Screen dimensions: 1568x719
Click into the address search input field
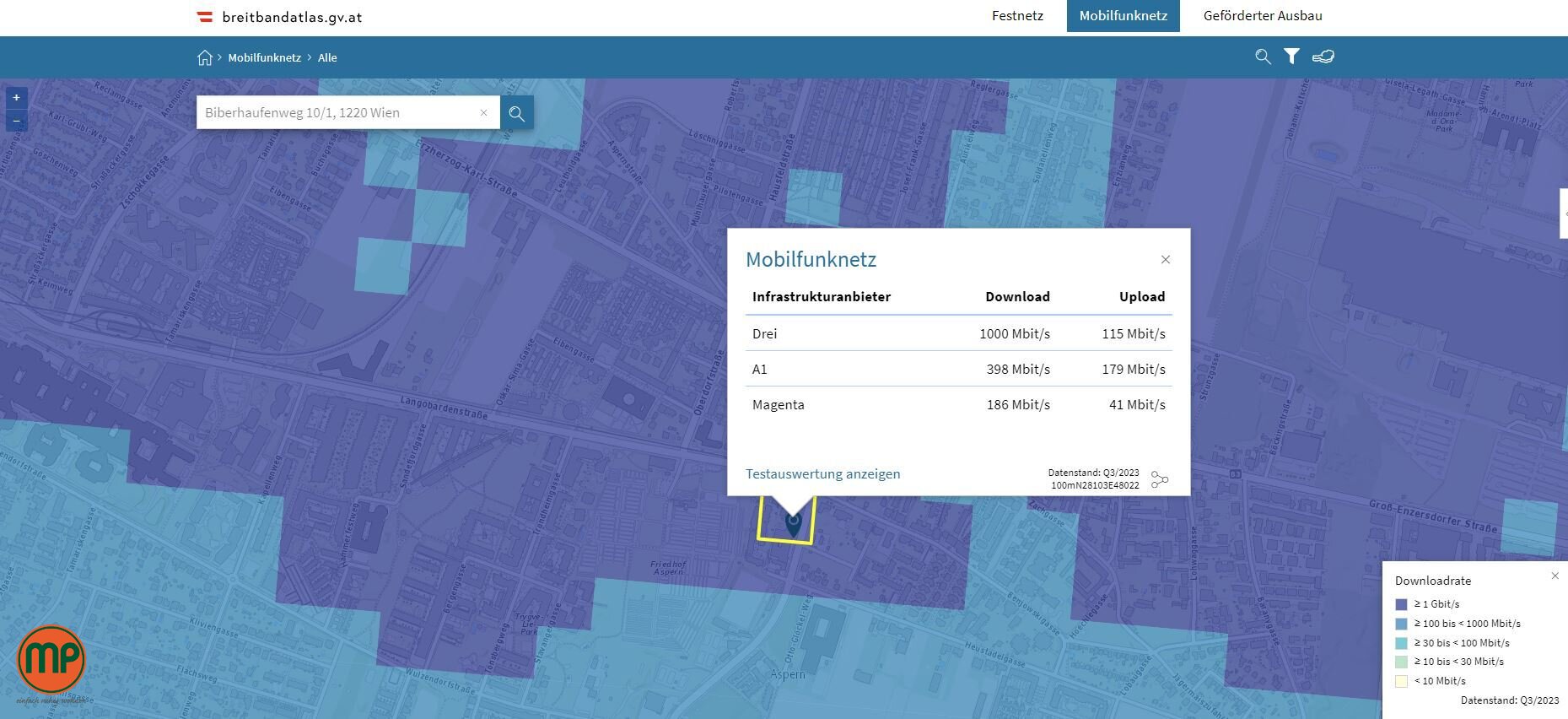point(337,113)
